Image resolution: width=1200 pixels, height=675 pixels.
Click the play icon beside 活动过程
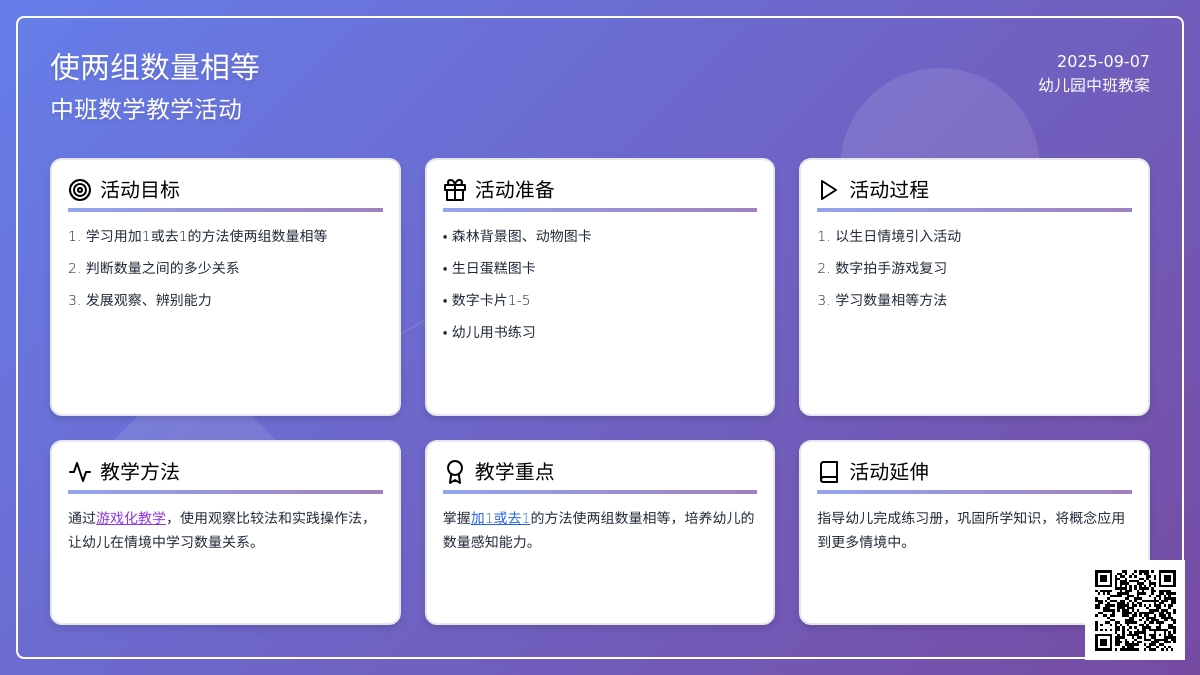829,190
